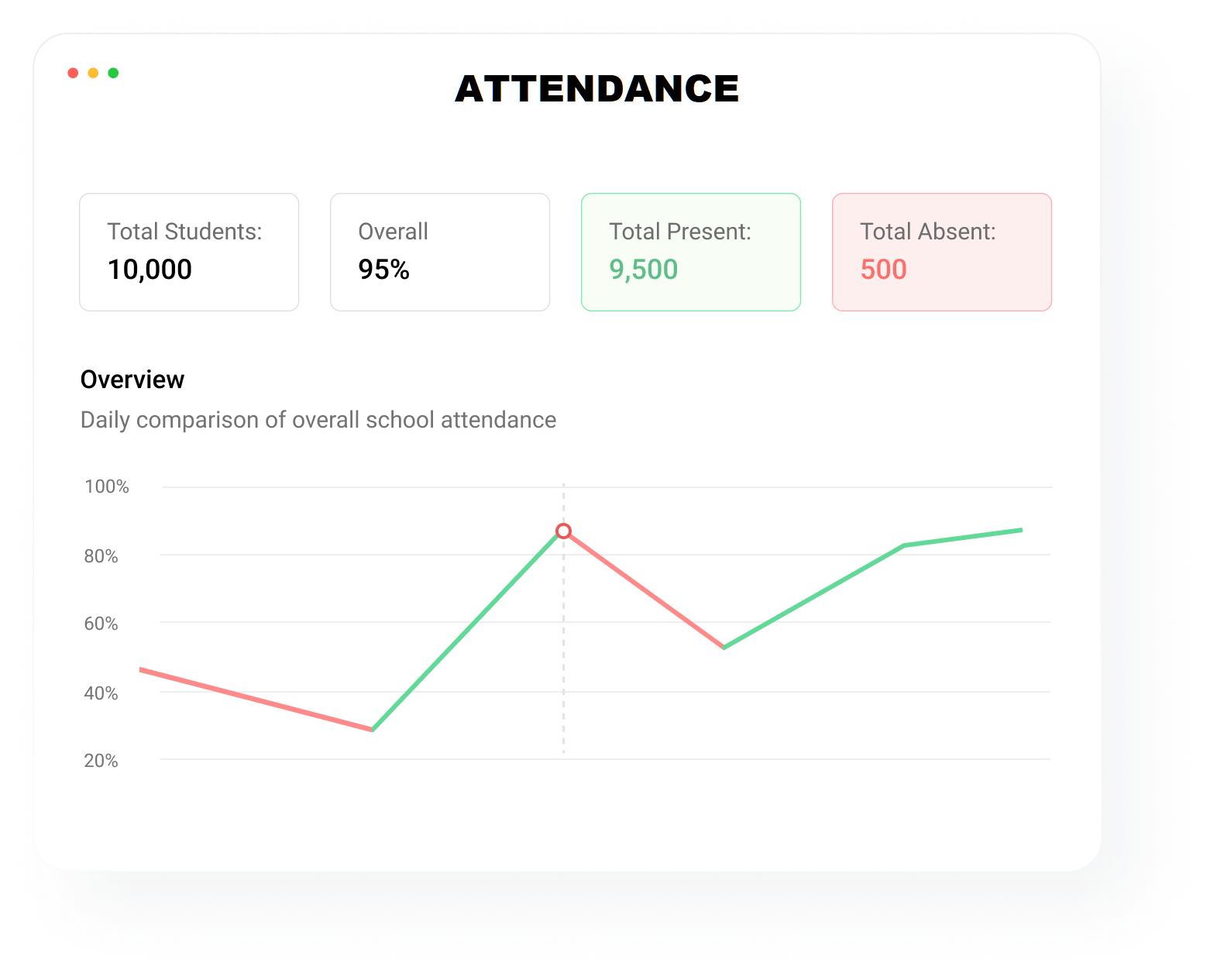Click the 500 absent value
The image size is (1210, 980).
(883, 270)
